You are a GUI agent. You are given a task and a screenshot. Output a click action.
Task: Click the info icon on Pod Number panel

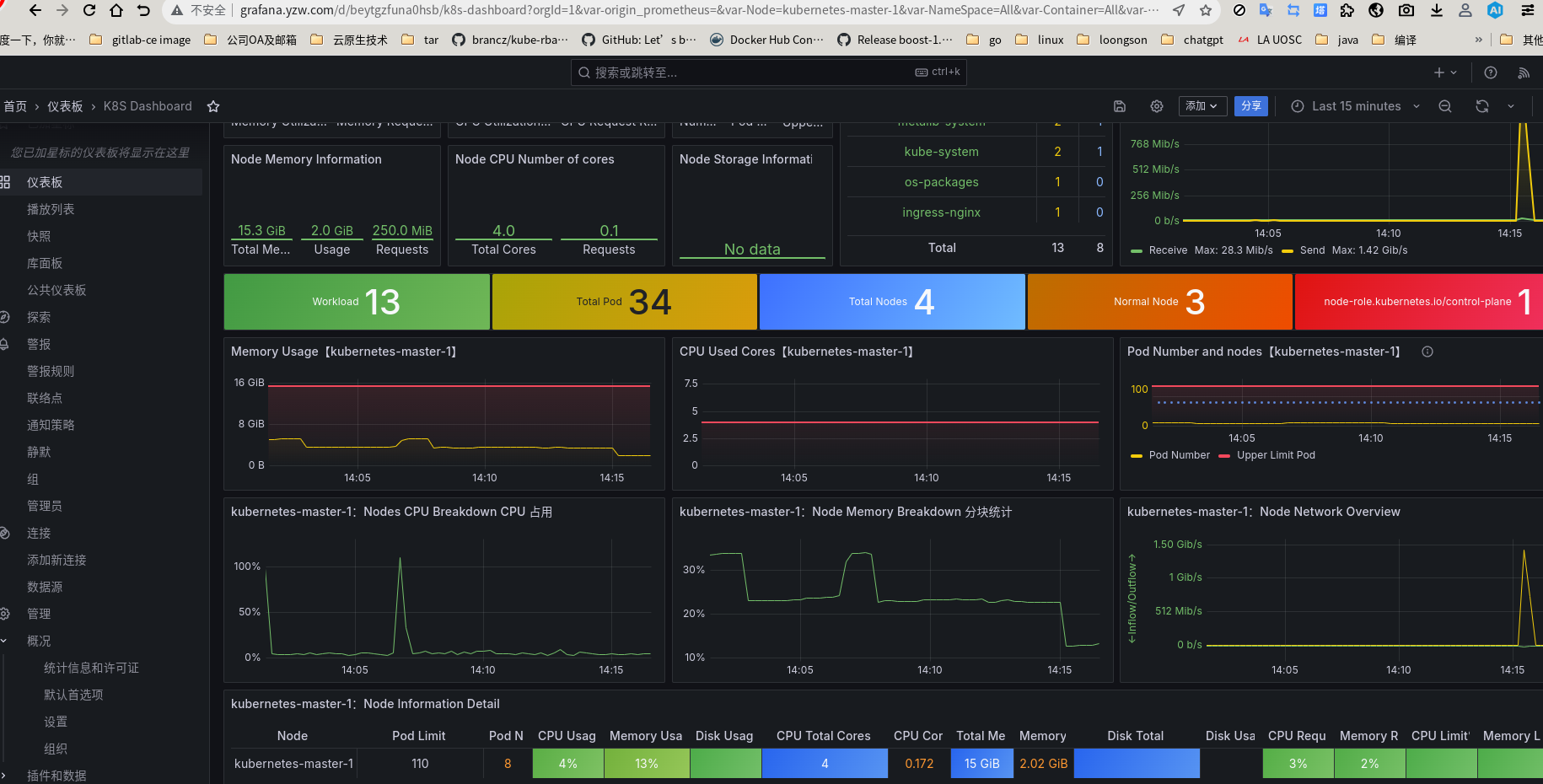(1427, 352)
